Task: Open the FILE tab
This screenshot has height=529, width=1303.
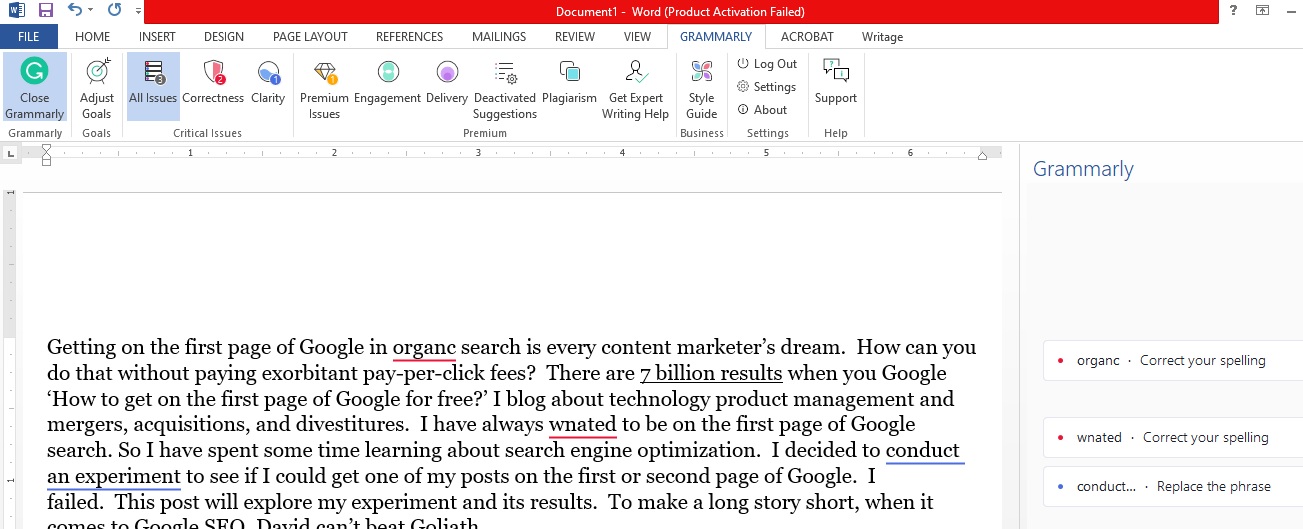Action: (29, 37)
